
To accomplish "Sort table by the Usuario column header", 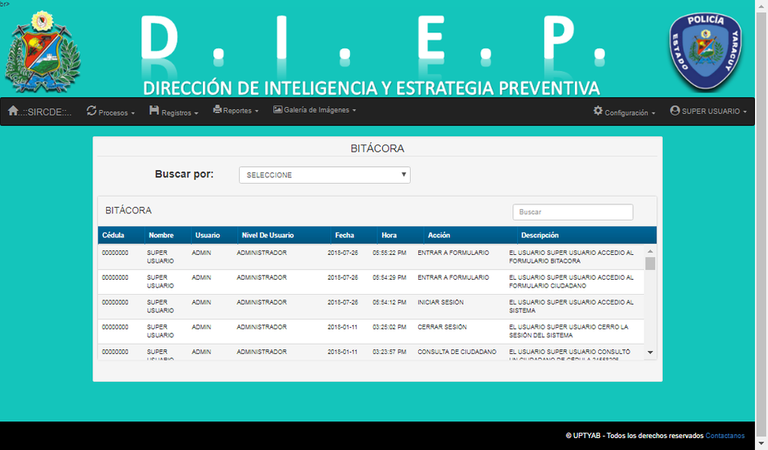I will pyautogui.click(x=208, y=235).
